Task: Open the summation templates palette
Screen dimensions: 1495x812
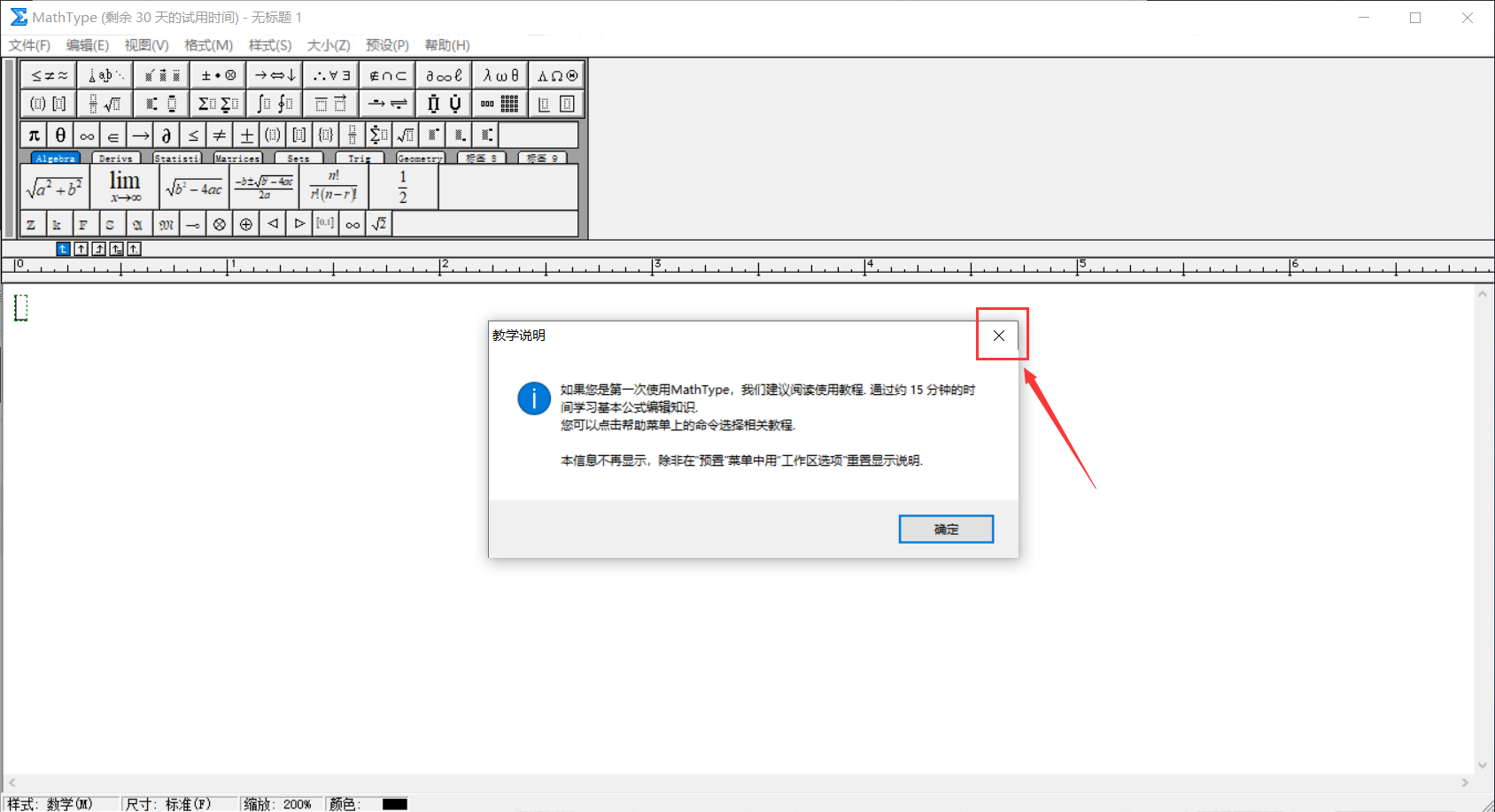Action: pyautogui.click(x=218, y=104)
